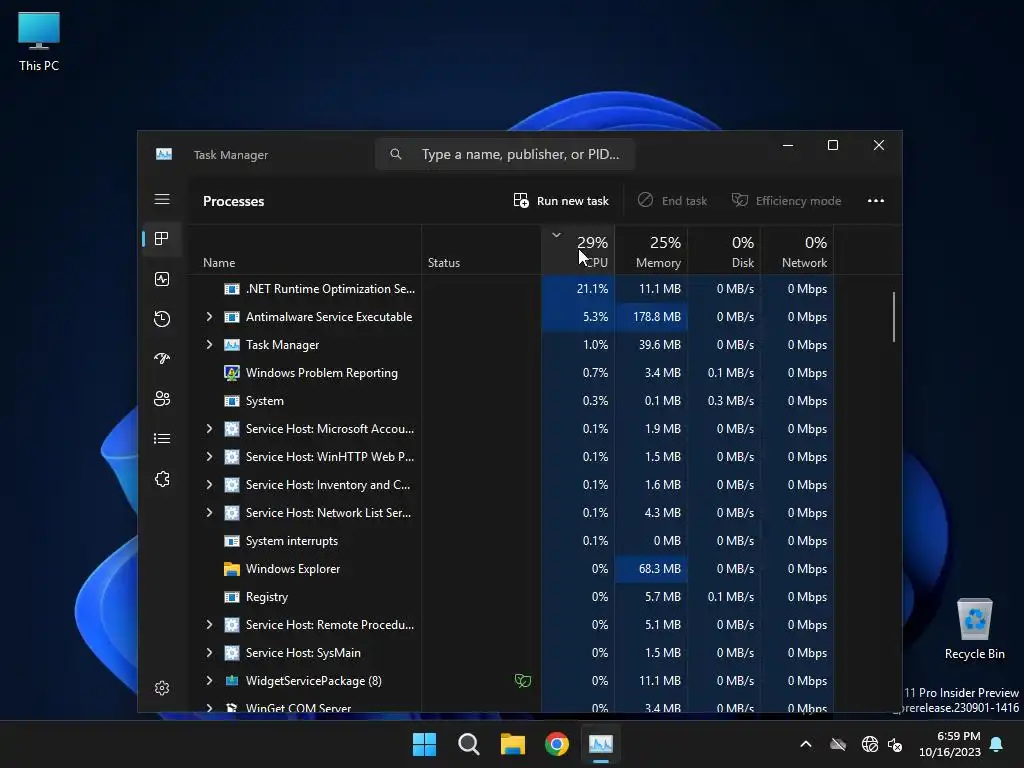Expand Service Host: Network List Ser... row
This screenshot has width=1024, height=768.
[x=209, y=513]
